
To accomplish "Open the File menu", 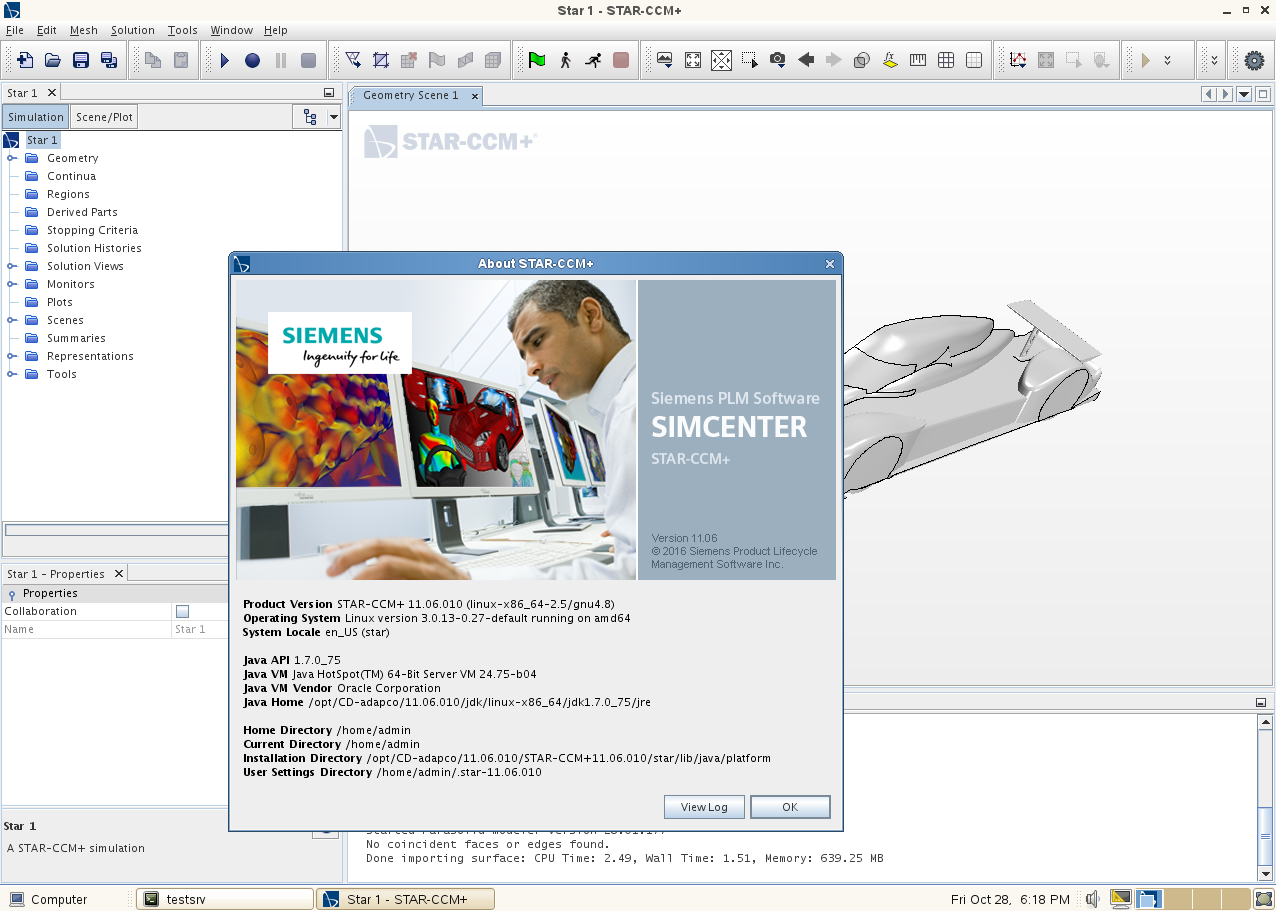I will [x=15, y=30].
